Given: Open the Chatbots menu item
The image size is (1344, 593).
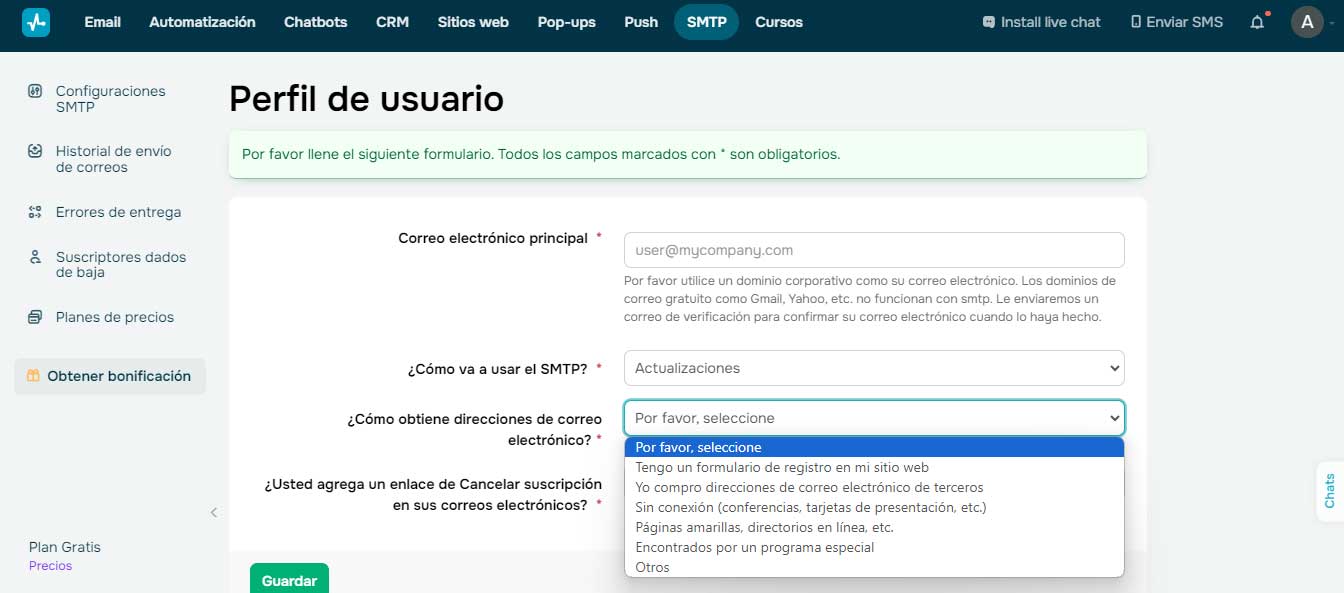Looking at the screenshot, I should coord(315,22).
